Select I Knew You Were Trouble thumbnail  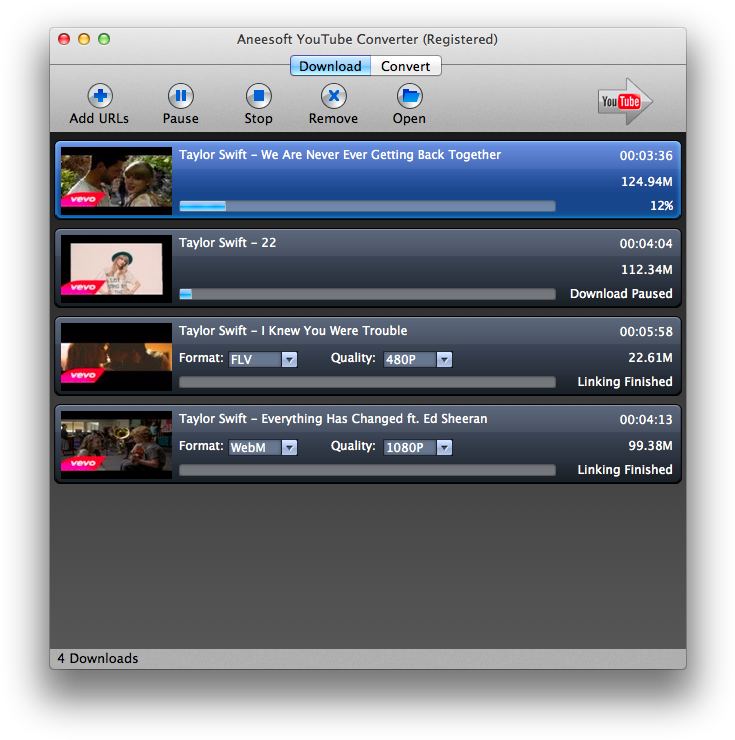click(116, 355)
